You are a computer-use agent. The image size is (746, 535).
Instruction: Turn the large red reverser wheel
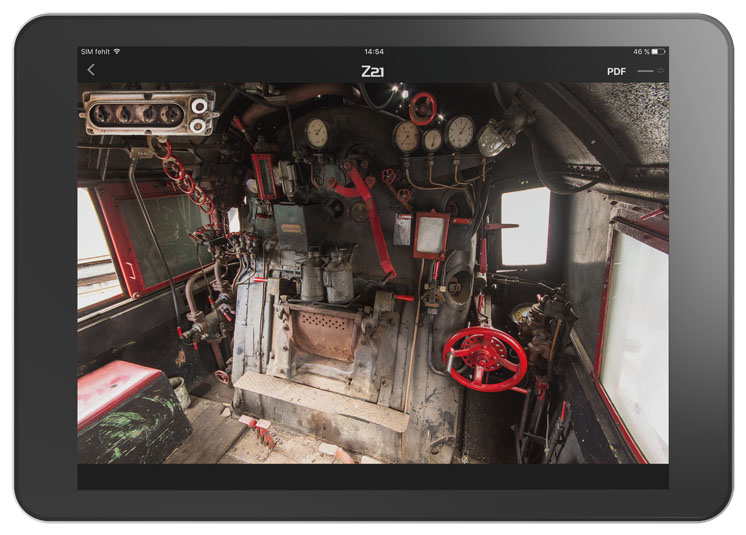[x=485, y=358]
